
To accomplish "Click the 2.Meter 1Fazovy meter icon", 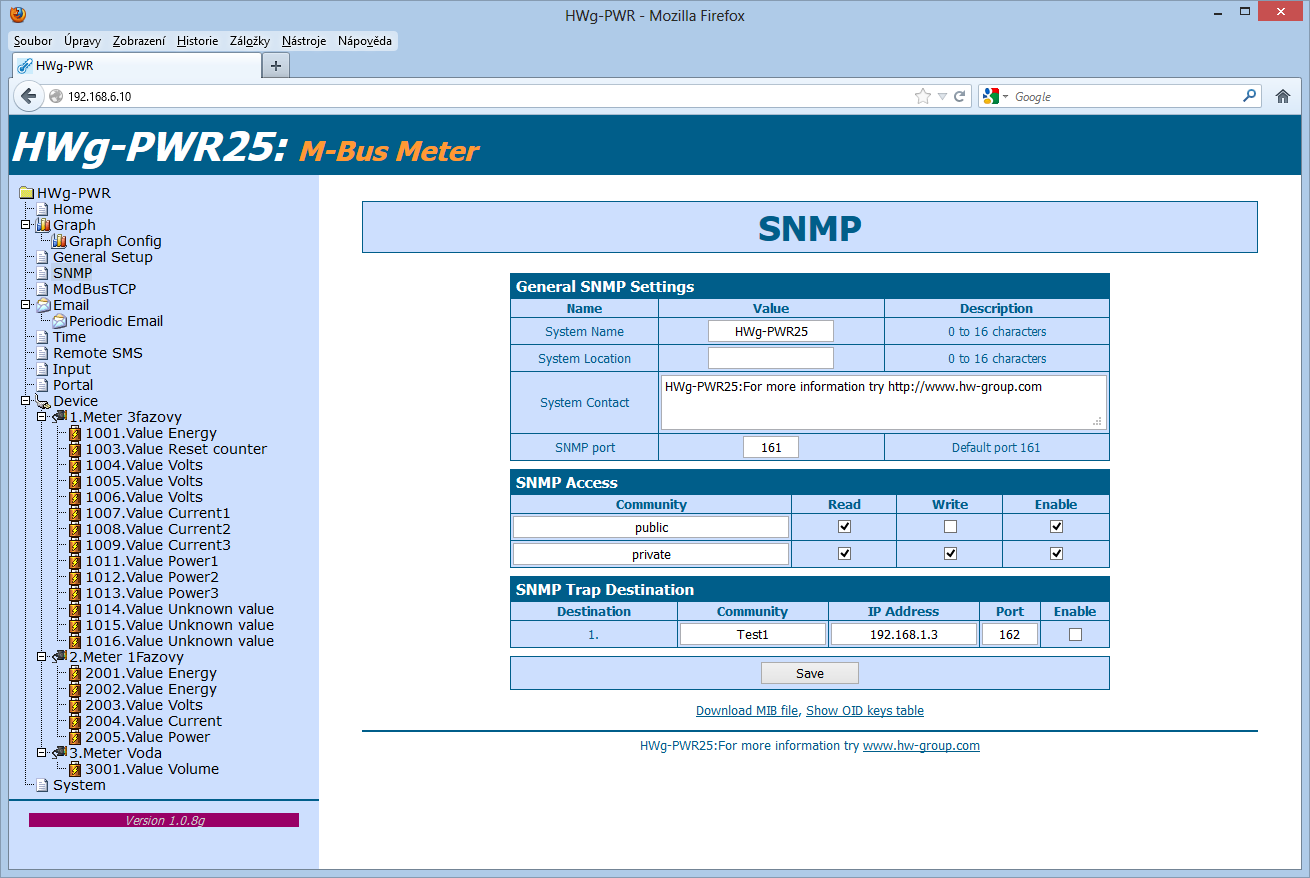I will [x=59, y=657].
